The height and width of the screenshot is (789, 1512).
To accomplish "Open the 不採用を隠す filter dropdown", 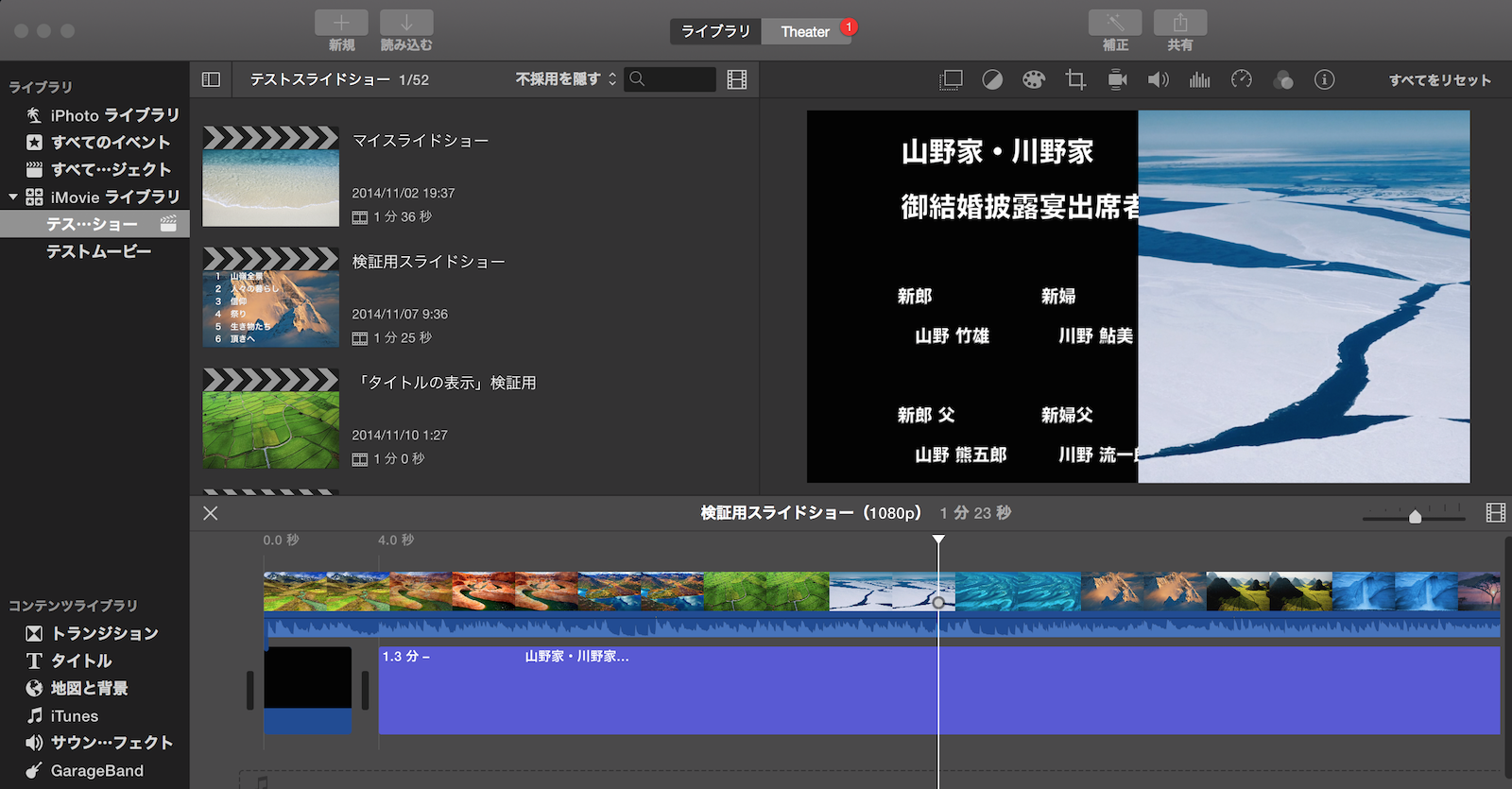I will click(x=565, y=79).
